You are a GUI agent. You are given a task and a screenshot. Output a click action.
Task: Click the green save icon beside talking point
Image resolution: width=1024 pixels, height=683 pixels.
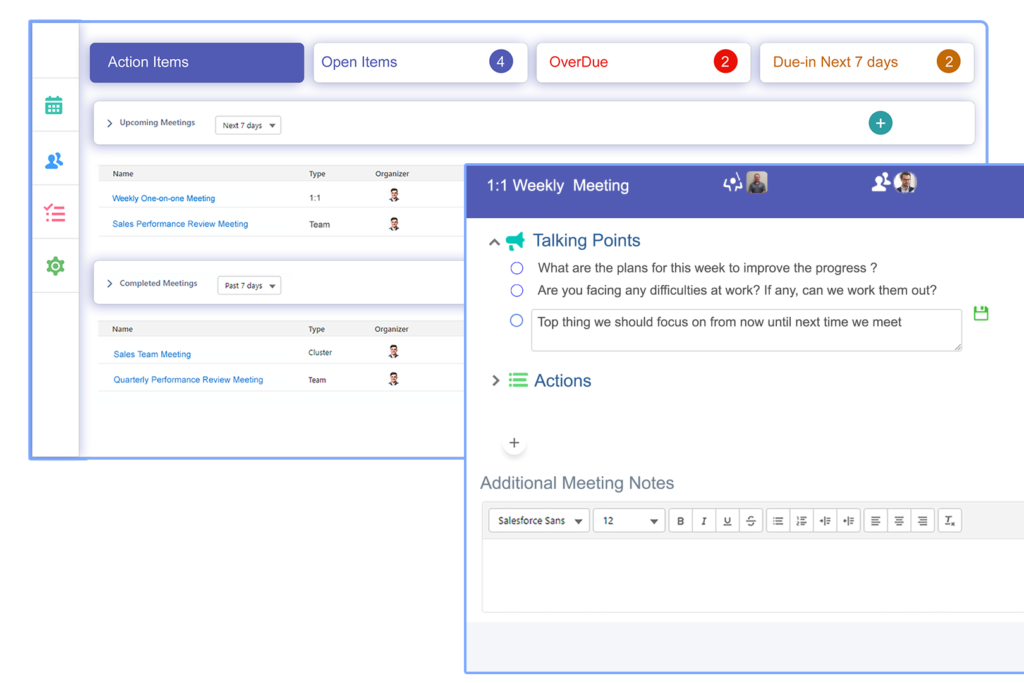point(981,314)
